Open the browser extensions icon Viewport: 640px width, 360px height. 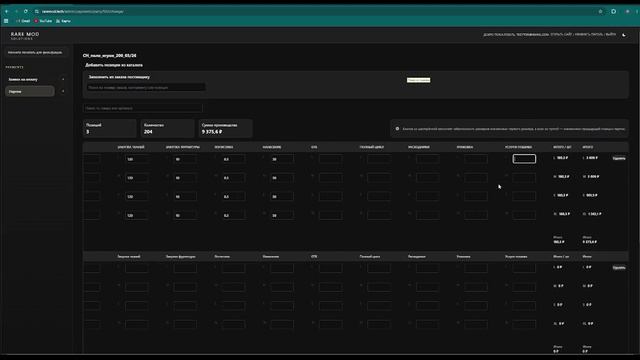click(613, 11)
